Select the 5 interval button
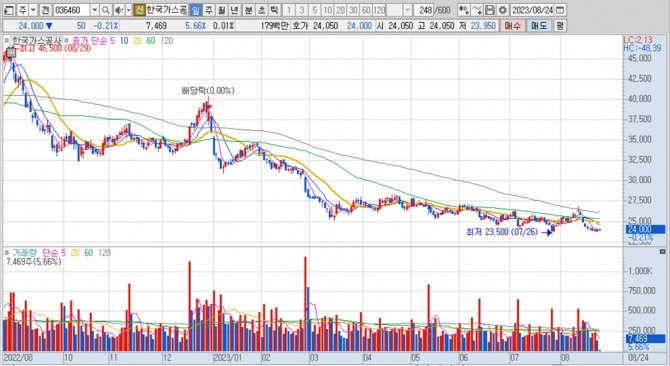 (314, 10)
